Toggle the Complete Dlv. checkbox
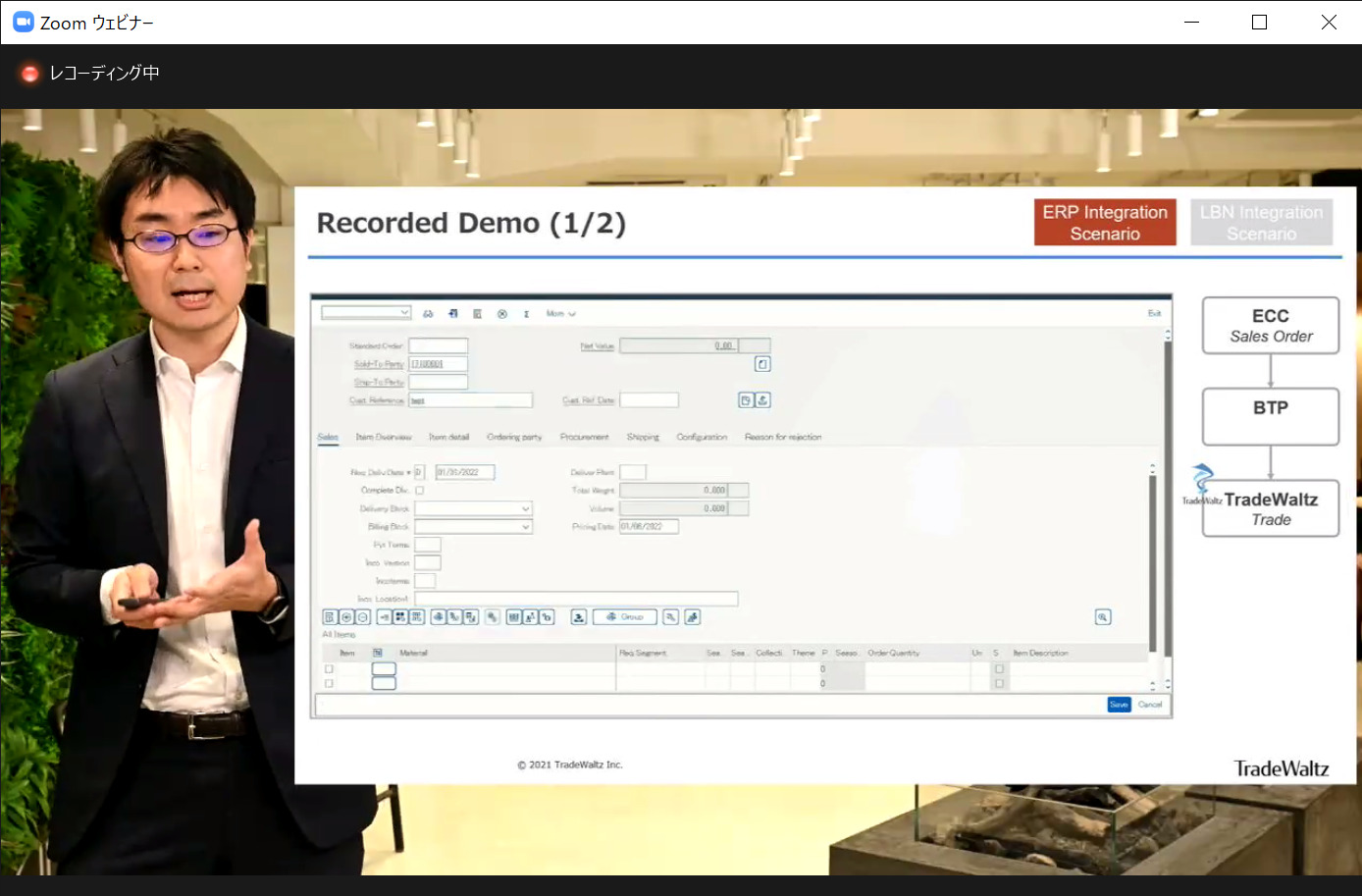This screenshot has width=1362, height=896. (x=419, y=490)
